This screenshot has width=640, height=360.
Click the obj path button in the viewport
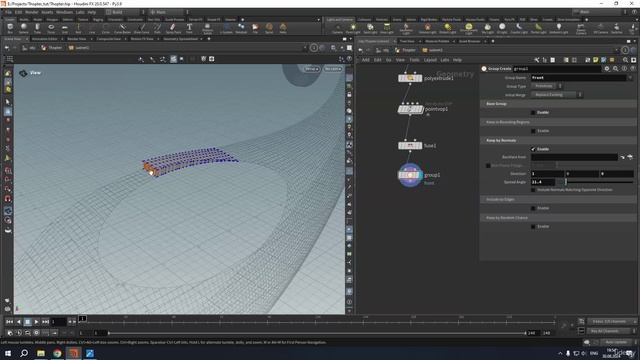click(x=29, y=48)
